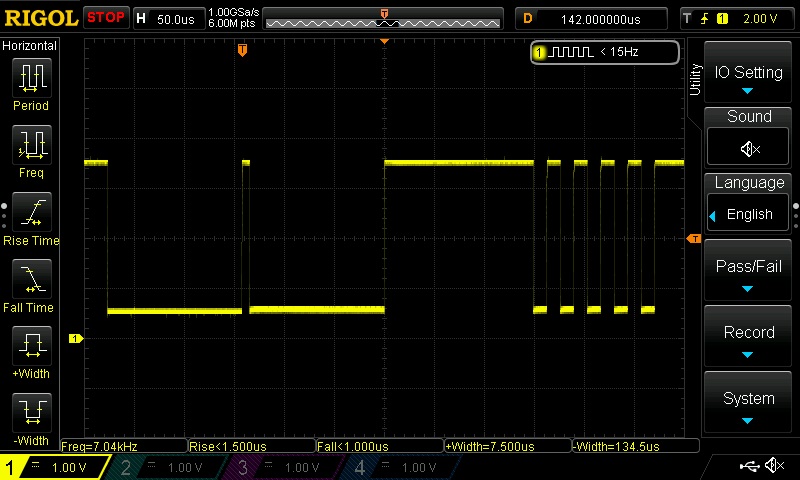This screenshot has height=480, width=800.
Task: Open the IO Setting submenu
Action: [x=749, y=78]
